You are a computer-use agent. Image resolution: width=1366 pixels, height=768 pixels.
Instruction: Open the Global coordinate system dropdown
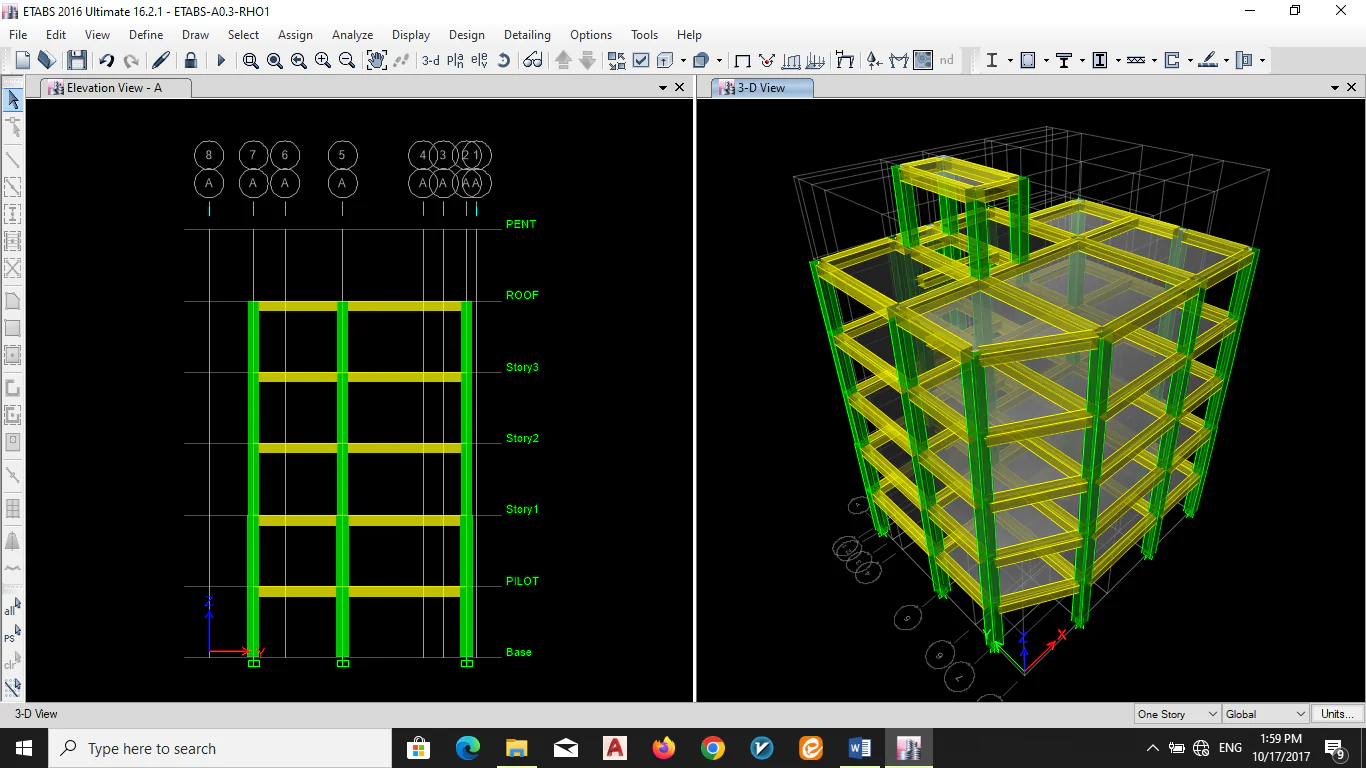click(x=1265, y=714)
